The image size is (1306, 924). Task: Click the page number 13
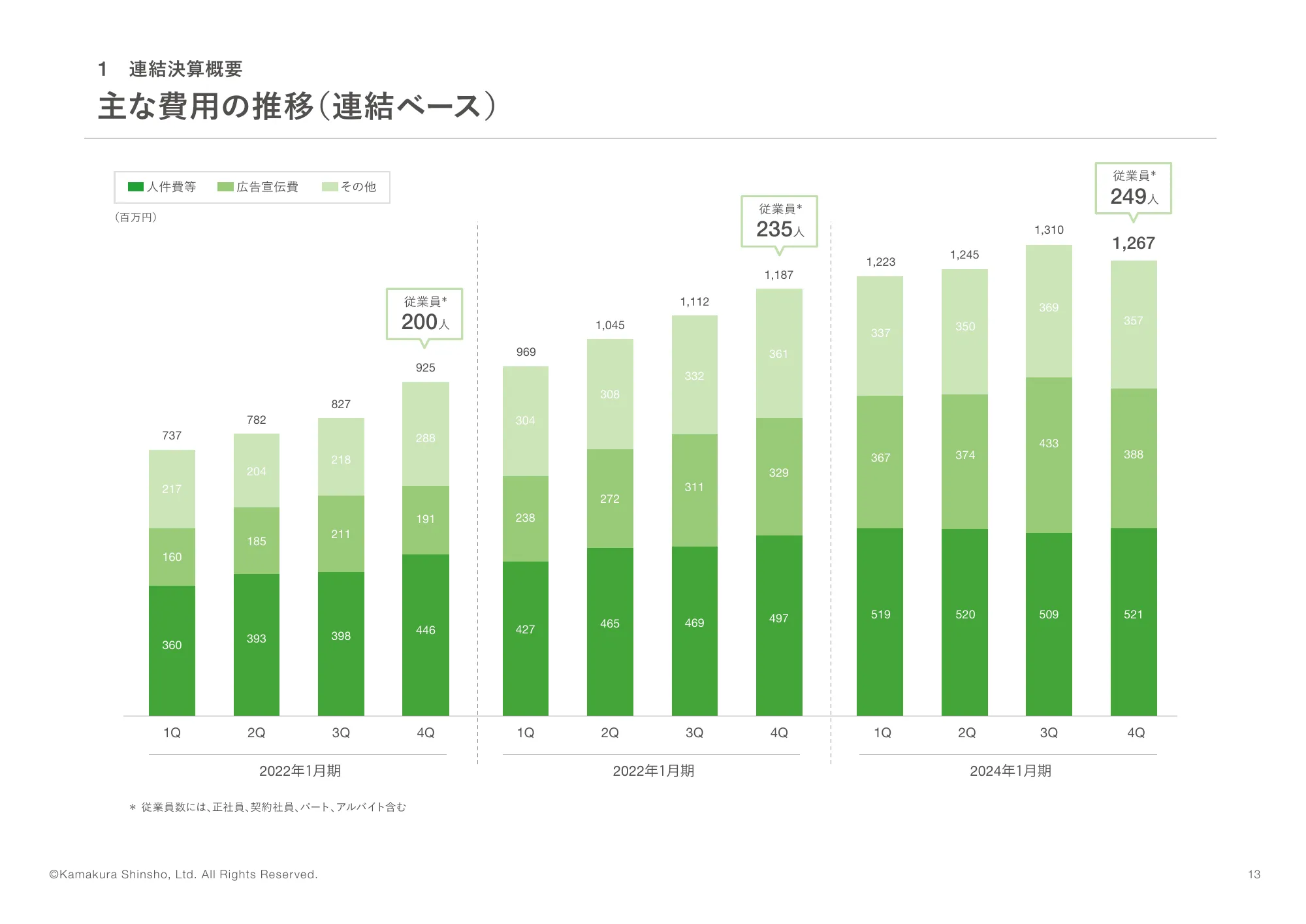pyautogui.click(x=1254, y=874)
